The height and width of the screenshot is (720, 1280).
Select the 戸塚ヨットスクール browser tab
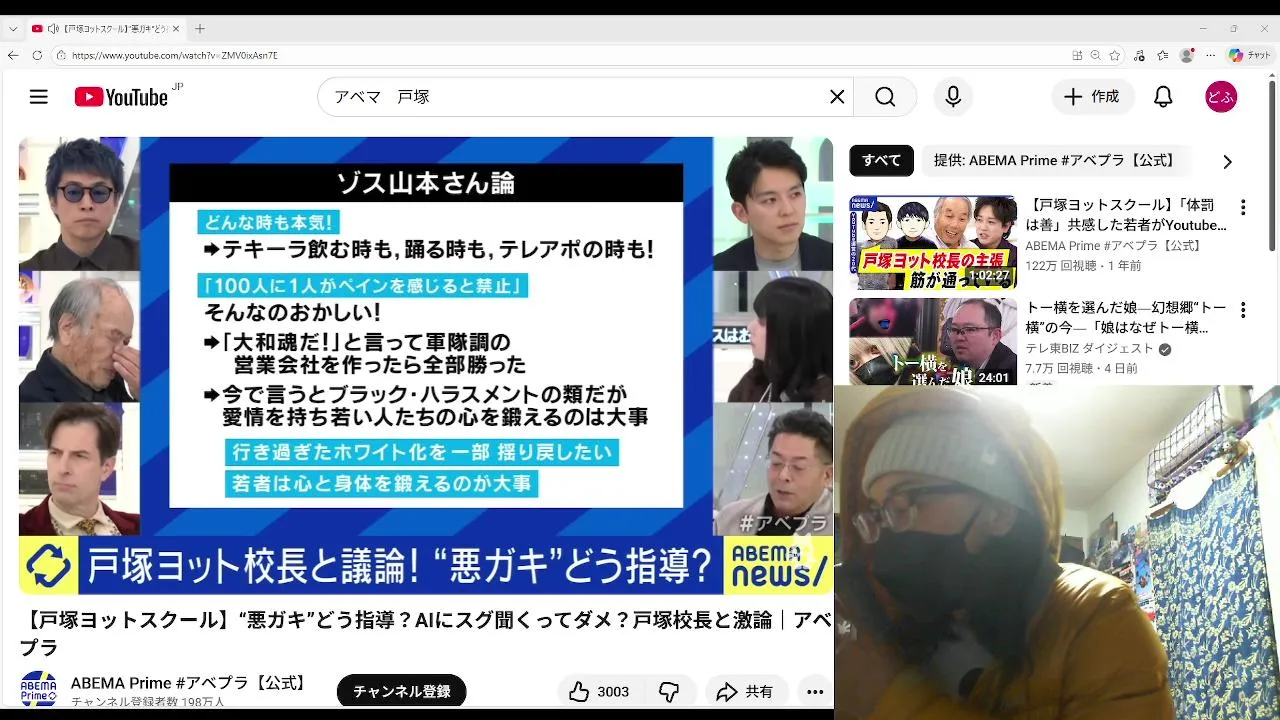pyautogui.click(x=105, y=29)
